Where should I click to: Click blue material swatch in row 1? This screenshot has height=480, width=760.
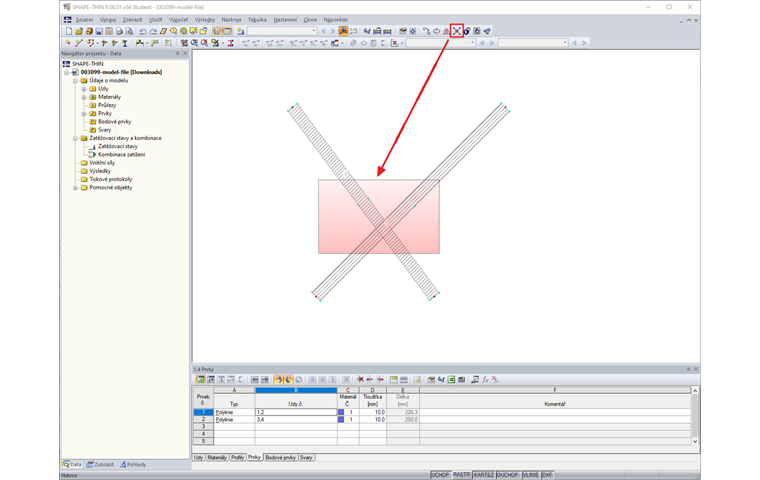(341, 412)
